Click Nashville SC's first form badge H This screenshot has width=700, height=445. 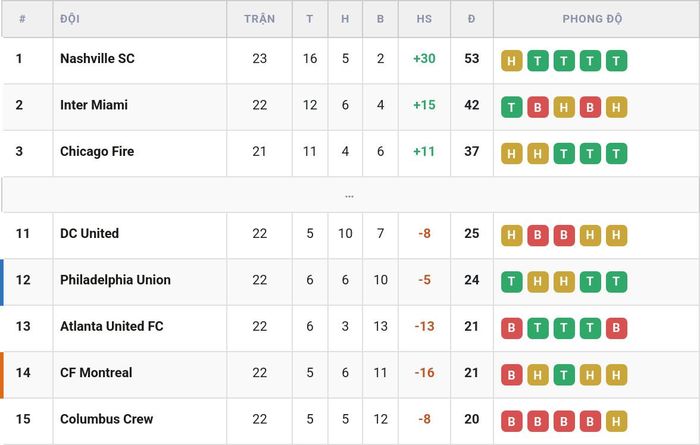tap(512, 61)
